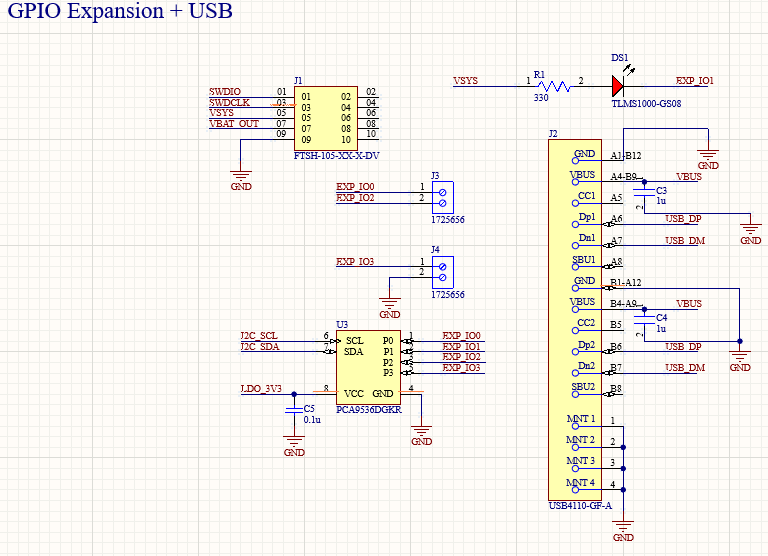Select the J3 terminal block symbol
This screenshot has width=768, height=556.
pyautogui.click(x=443, y=197)
